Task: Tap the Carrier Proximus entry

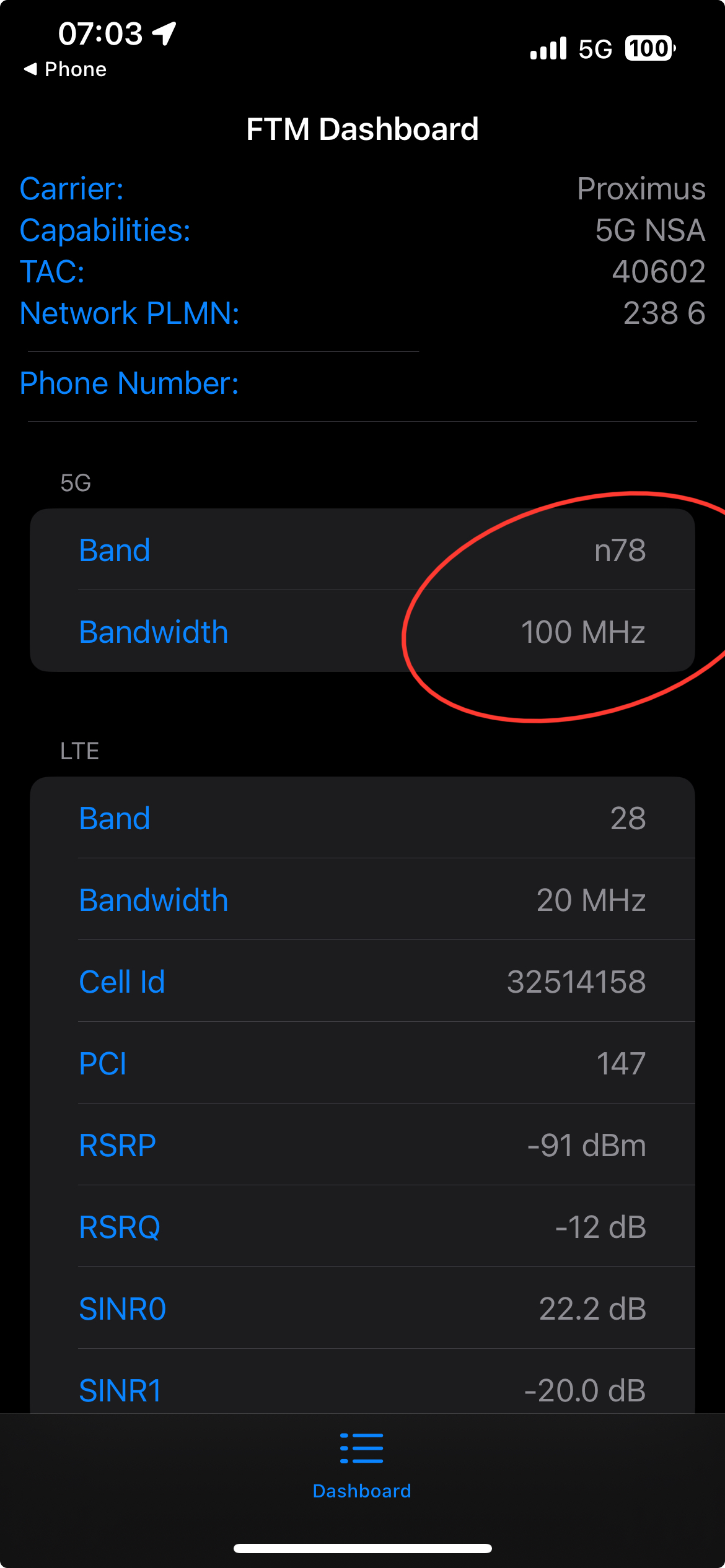Action: (x=362, y=189)
